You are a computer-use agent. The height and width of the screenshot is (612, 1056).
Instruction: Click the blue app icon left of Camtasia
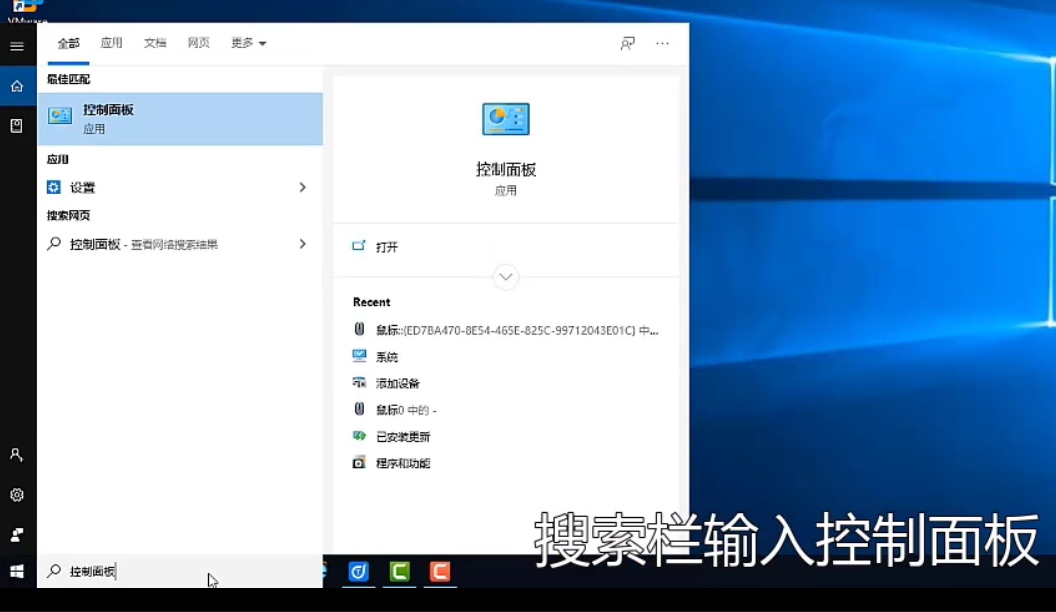(358, 572)
